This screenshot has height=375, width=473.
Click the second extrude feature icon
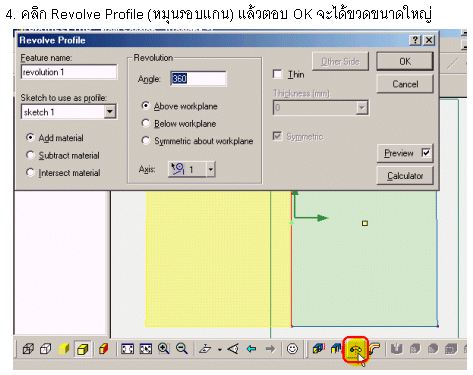click(336, 349)
